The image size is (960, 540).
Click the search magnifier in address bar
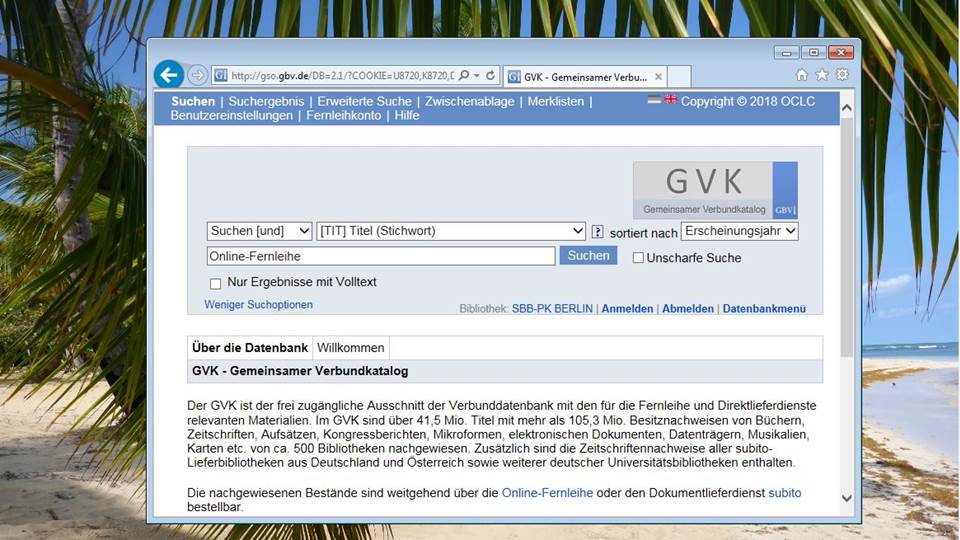point(464,75)
